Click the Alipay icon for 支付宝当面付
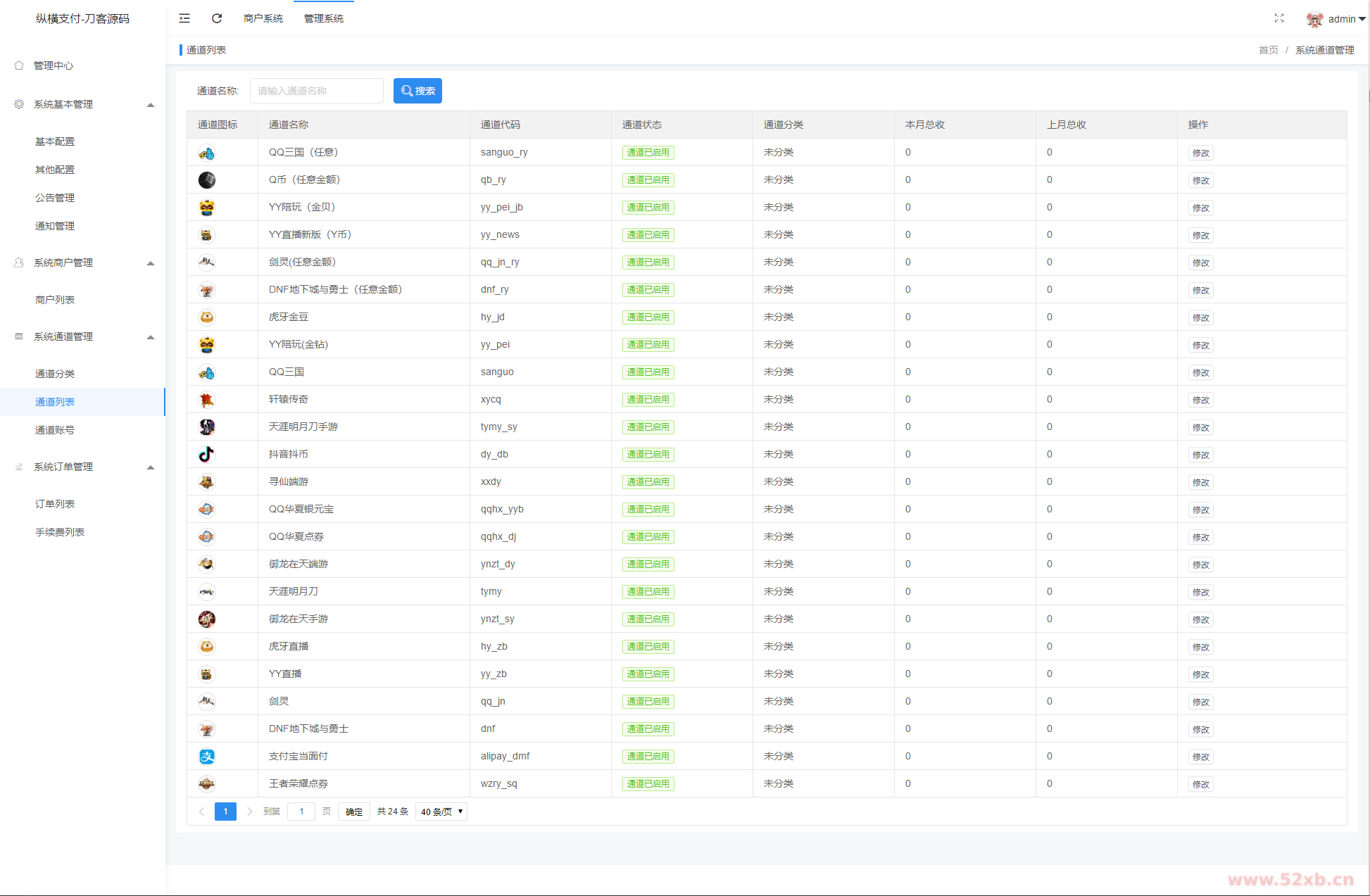Screen dimensions: 1370x896 point(206,757)
